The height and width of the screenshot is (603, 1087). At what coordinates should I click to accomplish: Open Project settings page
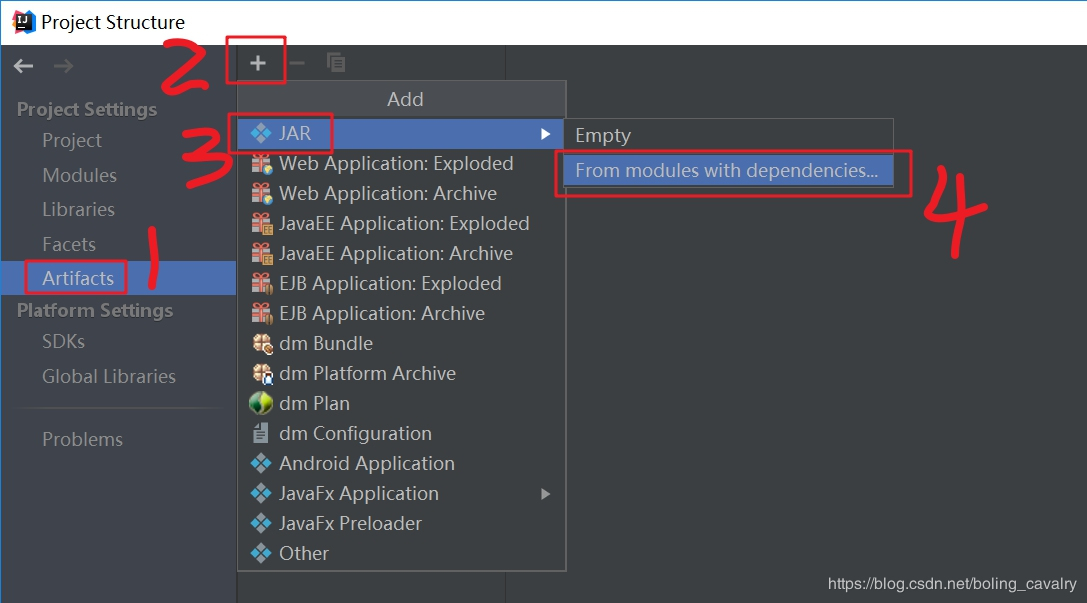72,140
